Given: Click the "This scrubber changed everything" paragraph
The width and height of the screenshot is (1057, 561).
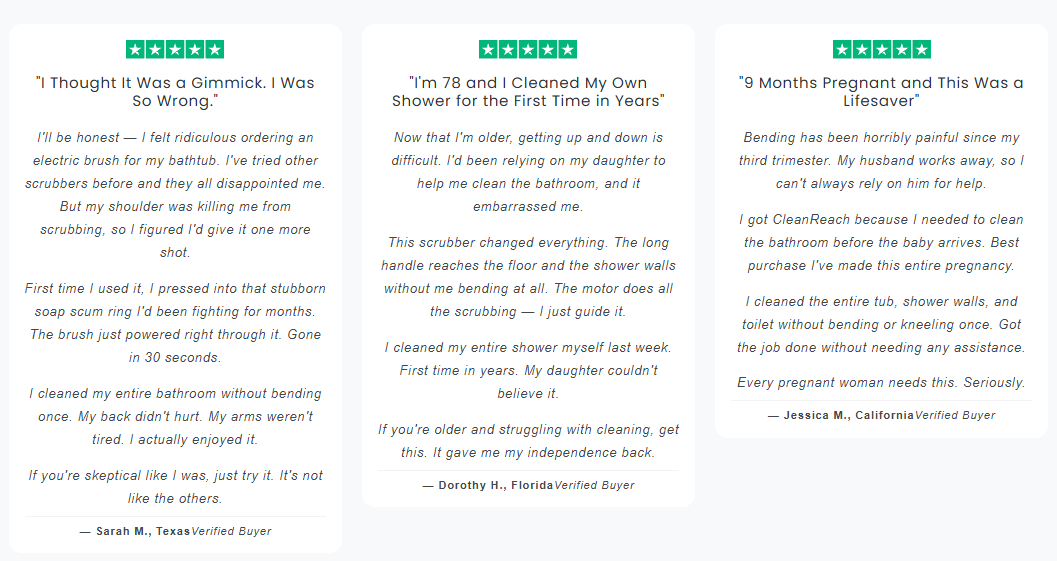Looking at the screenshot, I should tap(528, 277).
